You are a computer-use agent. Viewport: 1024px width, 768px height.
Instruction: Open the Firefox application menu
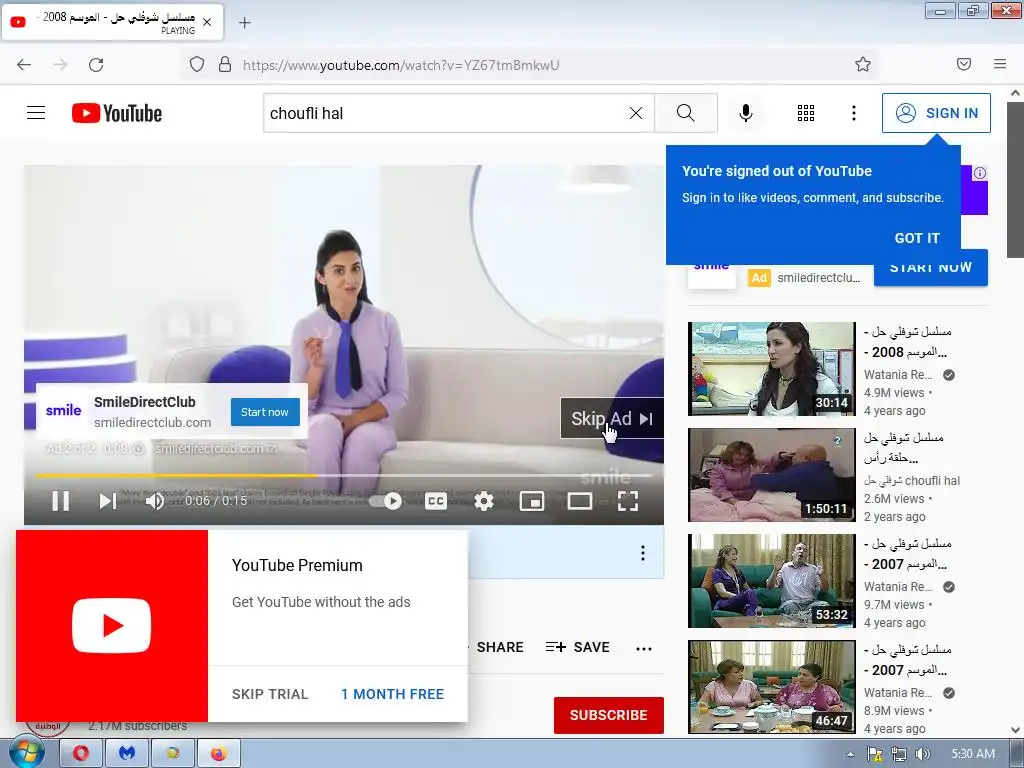(x=1000, y=64)
